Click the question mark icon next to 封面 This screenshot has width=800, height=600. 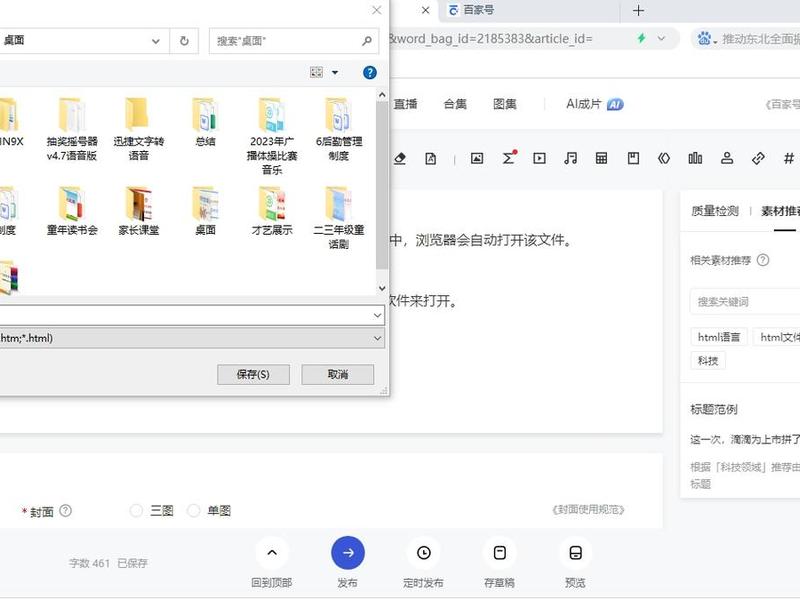65,510
